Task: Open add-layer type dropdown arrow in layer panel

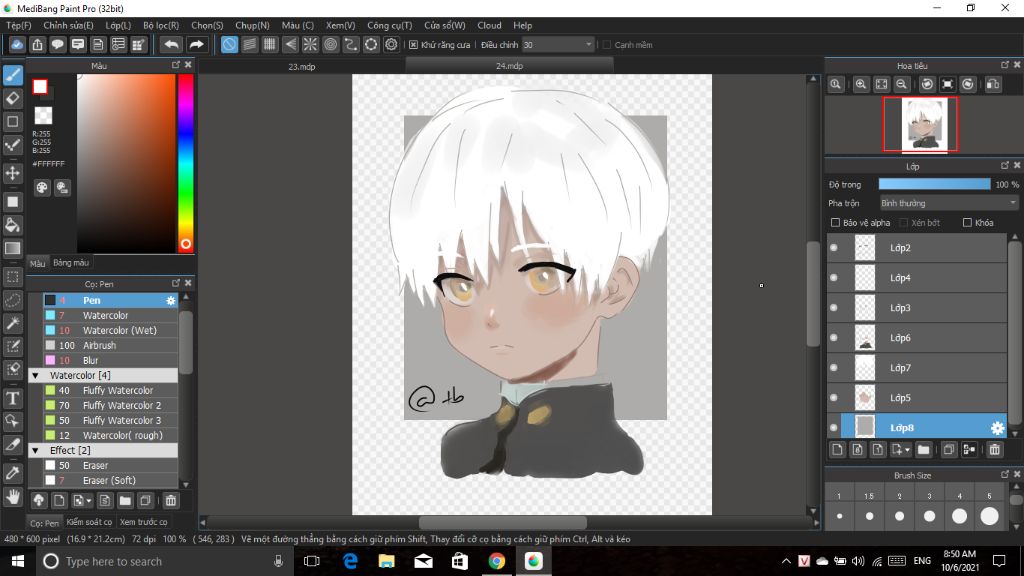Action: [x=907, y=450]
